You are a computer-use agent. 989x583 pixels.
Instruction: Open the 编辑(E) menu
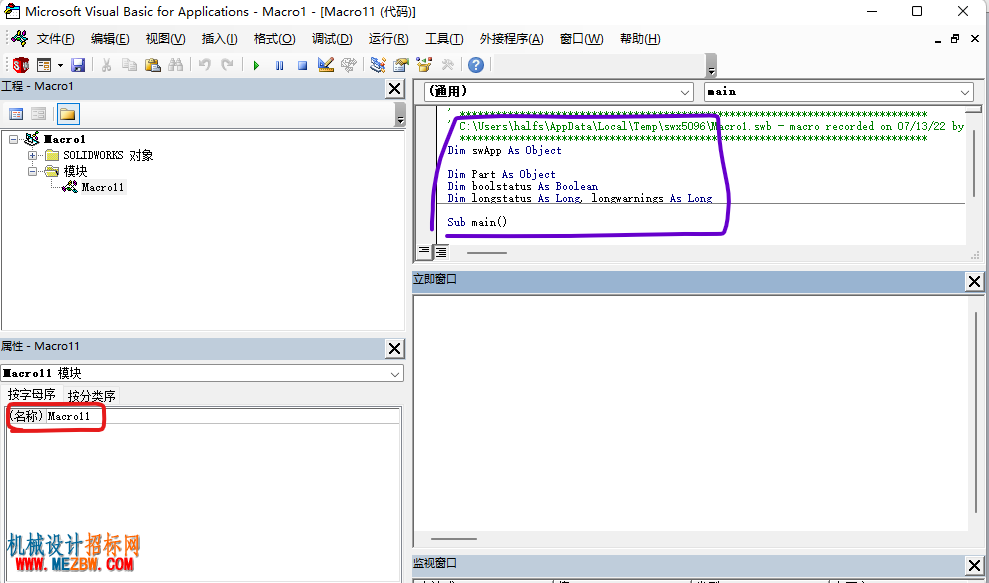coord(110,38)
